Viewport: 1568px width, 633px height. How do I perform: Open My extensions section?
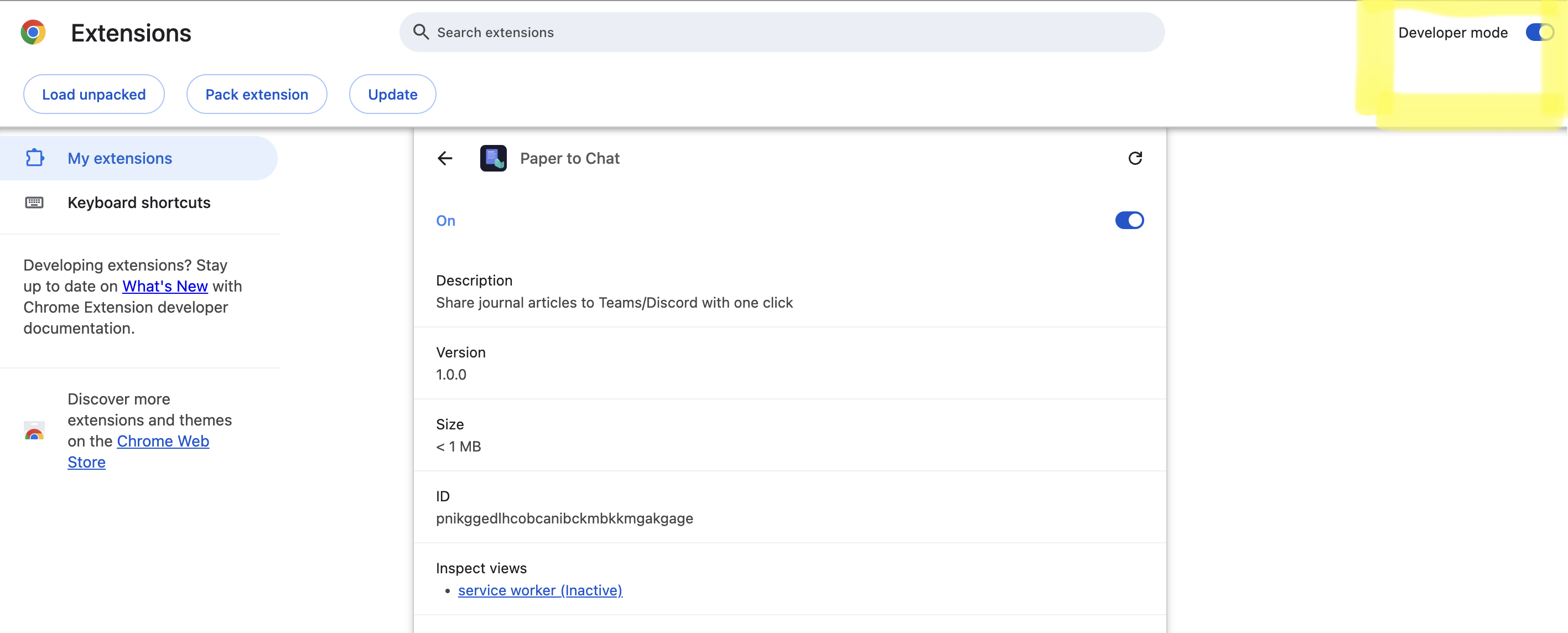(x=120, y=158)
